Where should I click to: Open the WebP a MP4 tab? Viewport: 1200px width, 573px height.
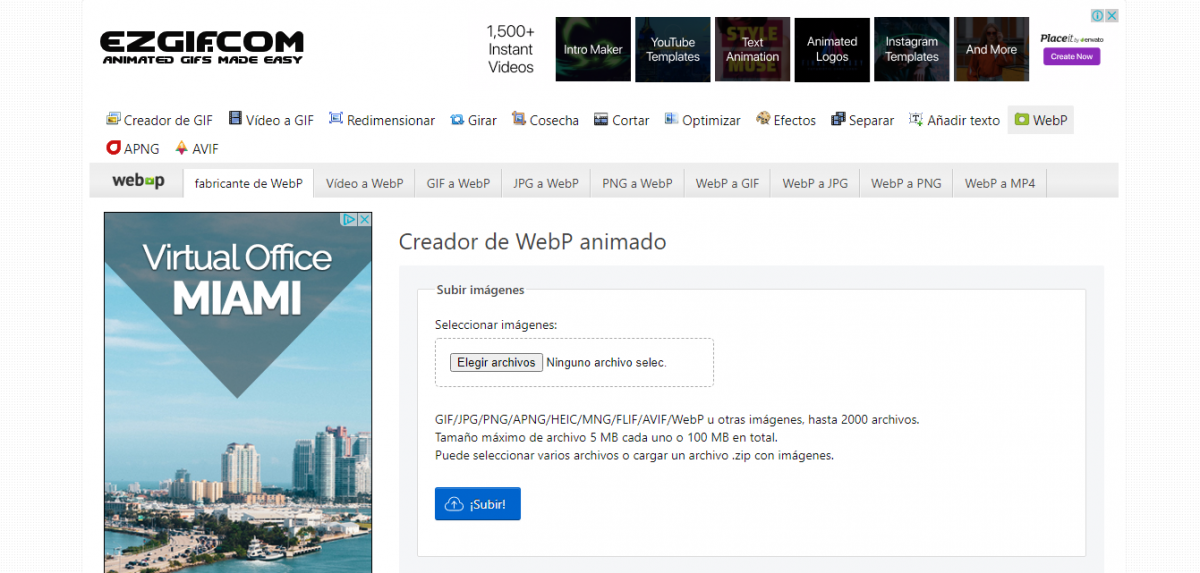point(1000,183)
